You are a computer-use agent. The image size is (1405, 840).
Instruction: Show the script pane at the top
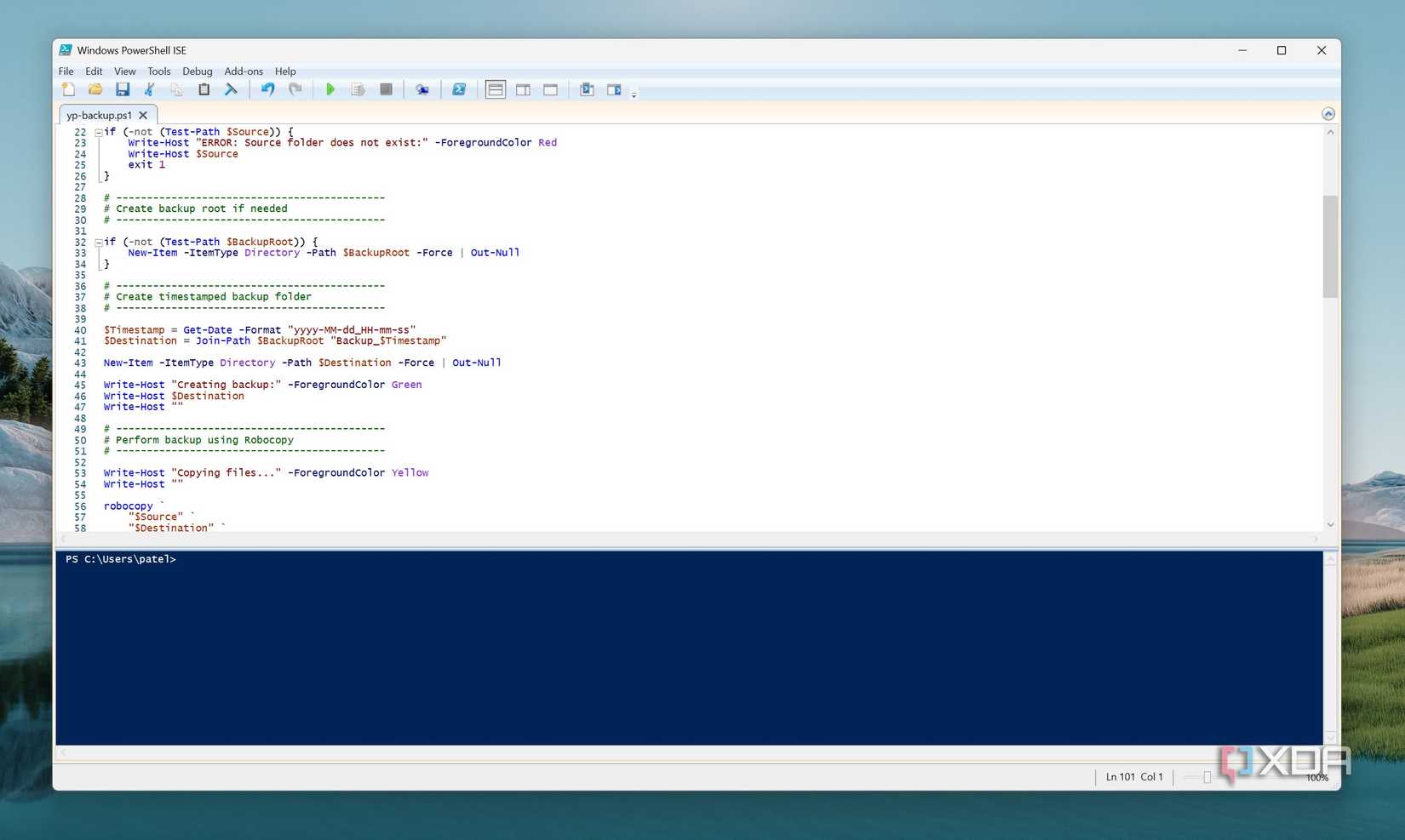click(496, 89)
